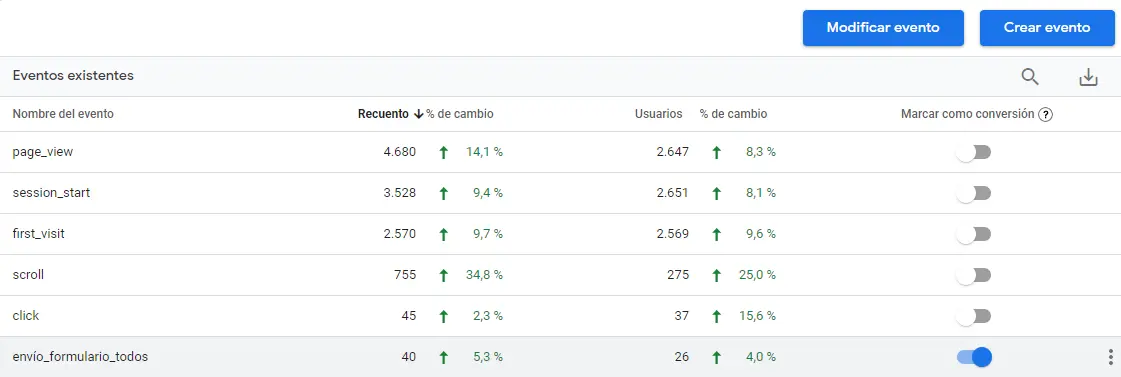The image size is (1121, 377).
Task: Click the Recuento sort arrow icon
Action: pyautogui.click(x=418, y=114)
